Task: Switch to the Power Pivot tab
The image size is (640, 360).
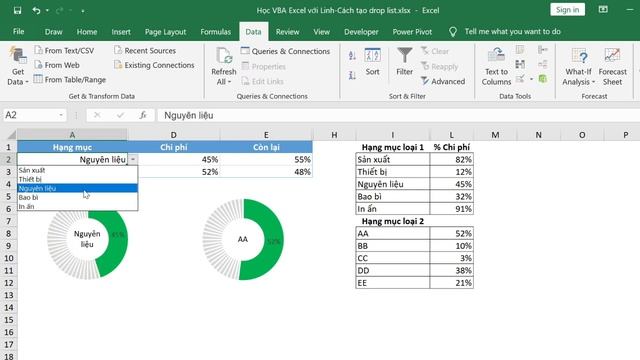Action: point(412,31)
